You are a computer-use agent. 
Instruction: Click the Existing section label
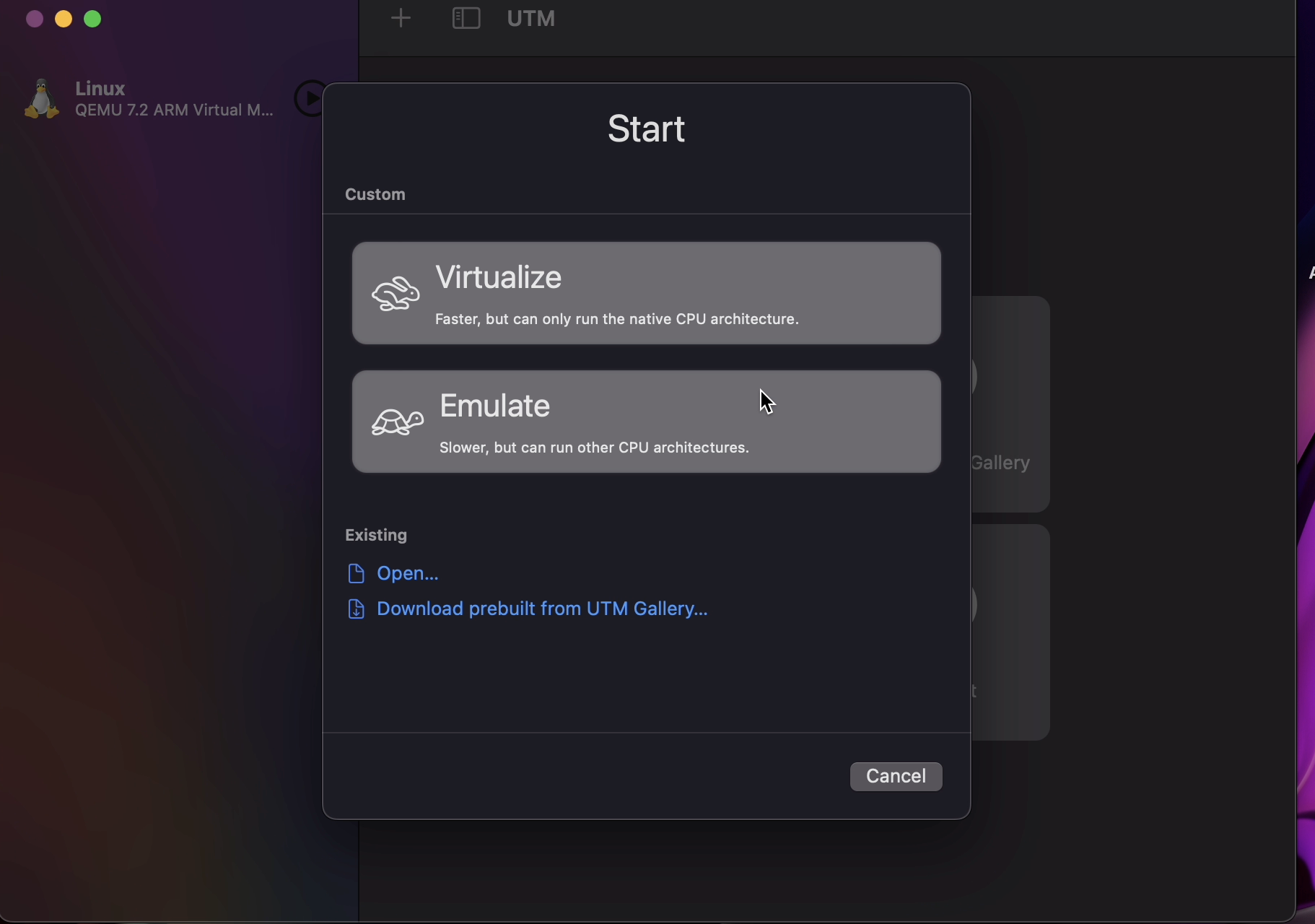coord(376,535)
